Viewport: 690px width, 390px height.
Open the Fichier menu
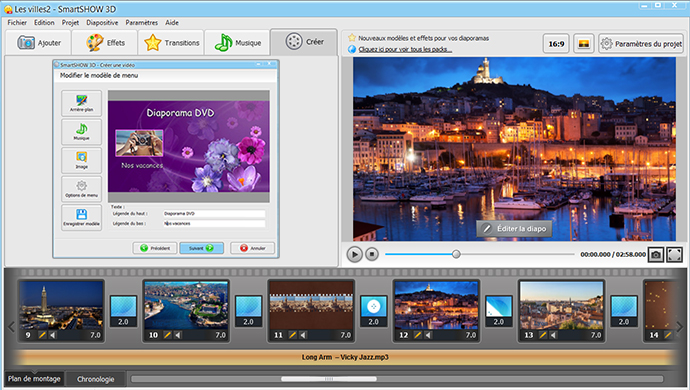17,22
